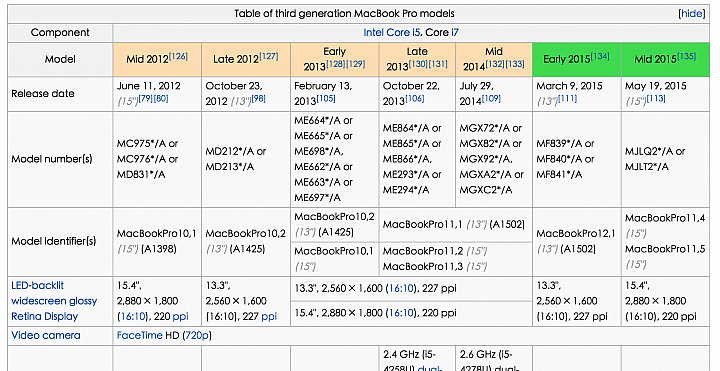The image size is (720, 371).
Task: Select the 'Early 2015' green header text
Action: coord(567,59)
